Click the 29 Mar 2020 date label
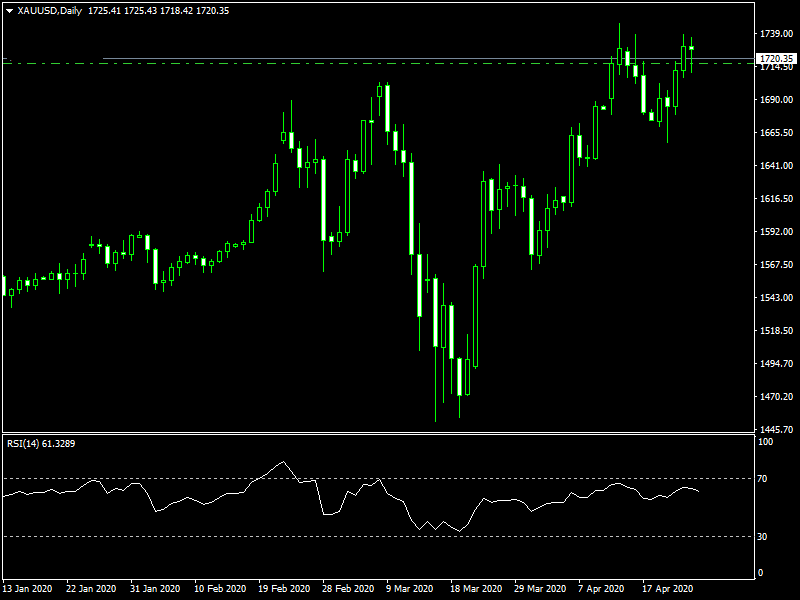 (540, 589)
